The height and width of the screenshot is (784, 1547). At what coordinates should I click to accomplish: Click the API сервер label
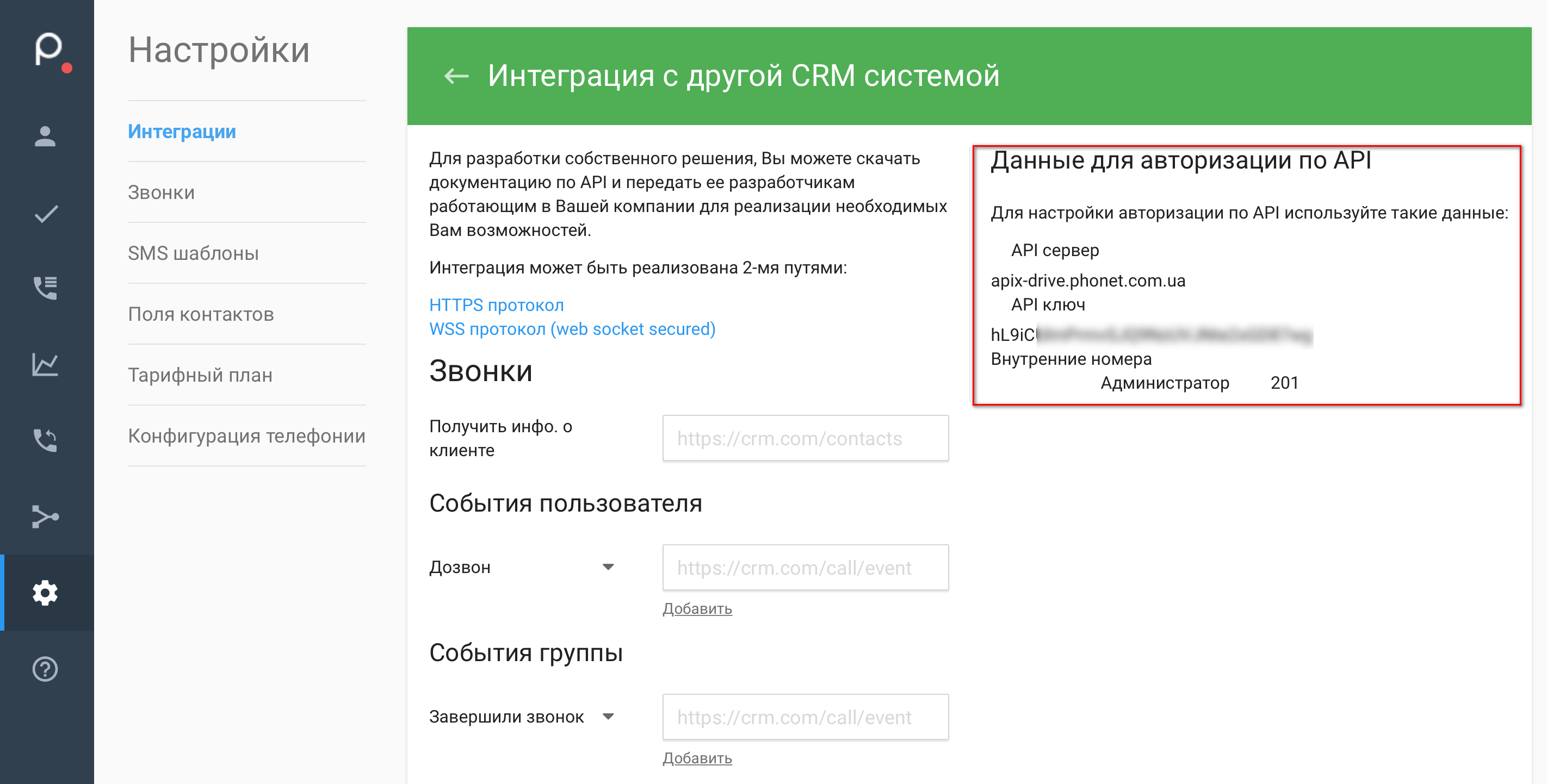tap(1055, 250)
